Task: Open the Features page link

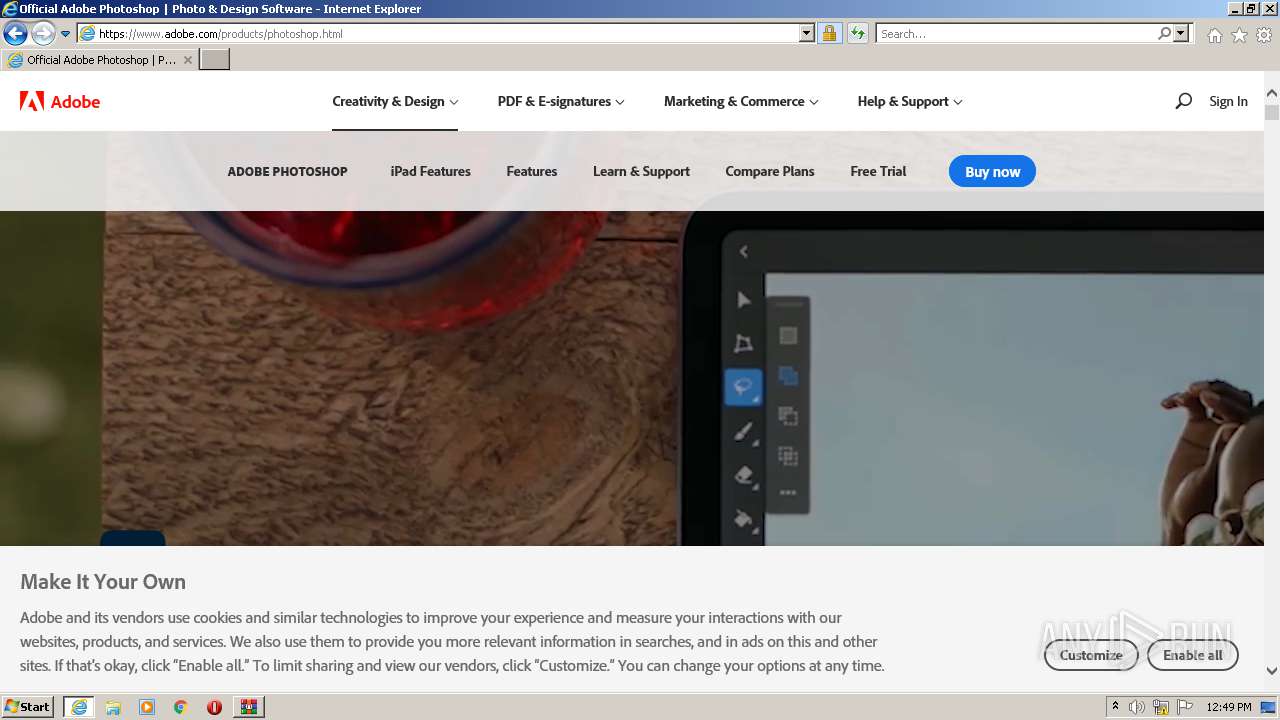Action: [x=531, y=171]
